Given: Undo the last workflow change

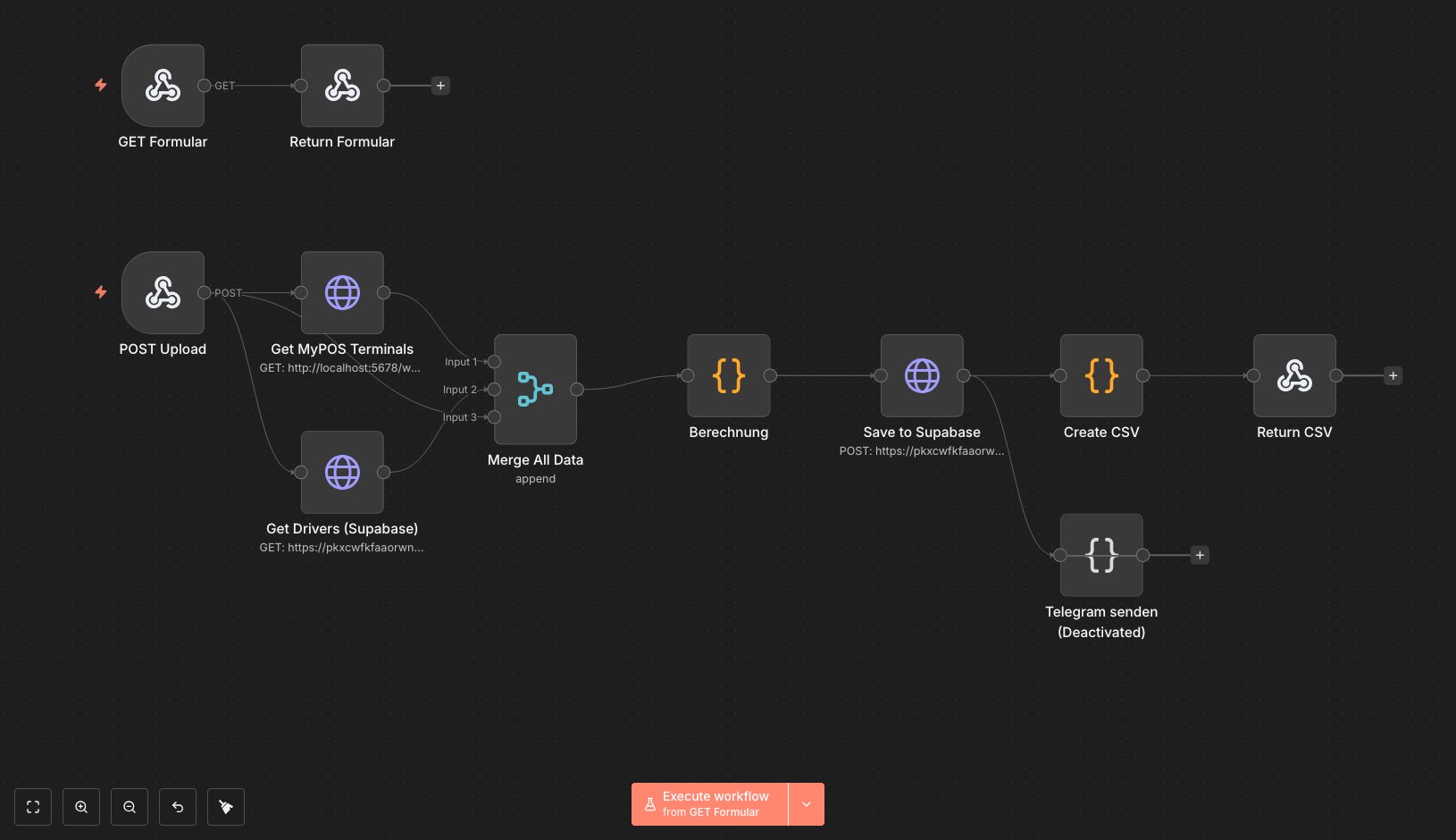Looking at the screenshot, I should pyautogui.click(x=178, y=806).
